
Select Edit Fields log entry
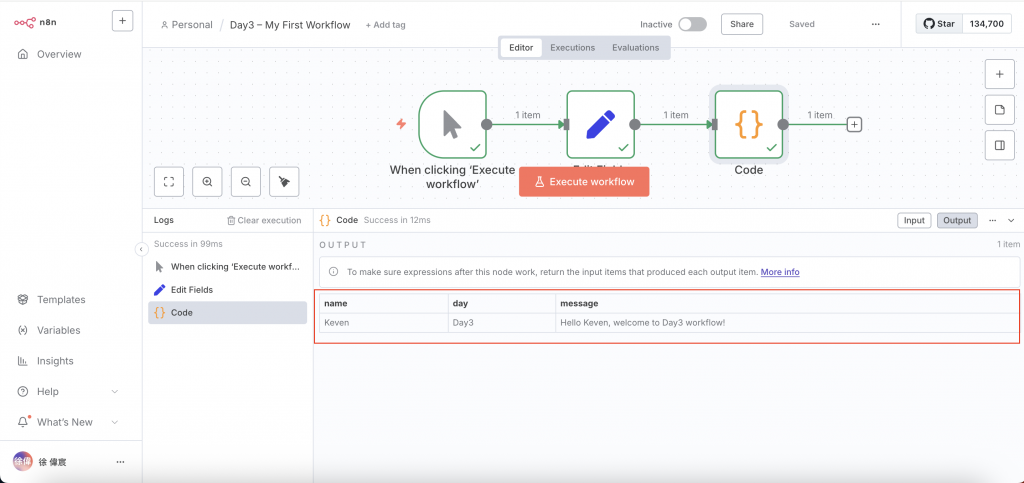tap(227, 290)
